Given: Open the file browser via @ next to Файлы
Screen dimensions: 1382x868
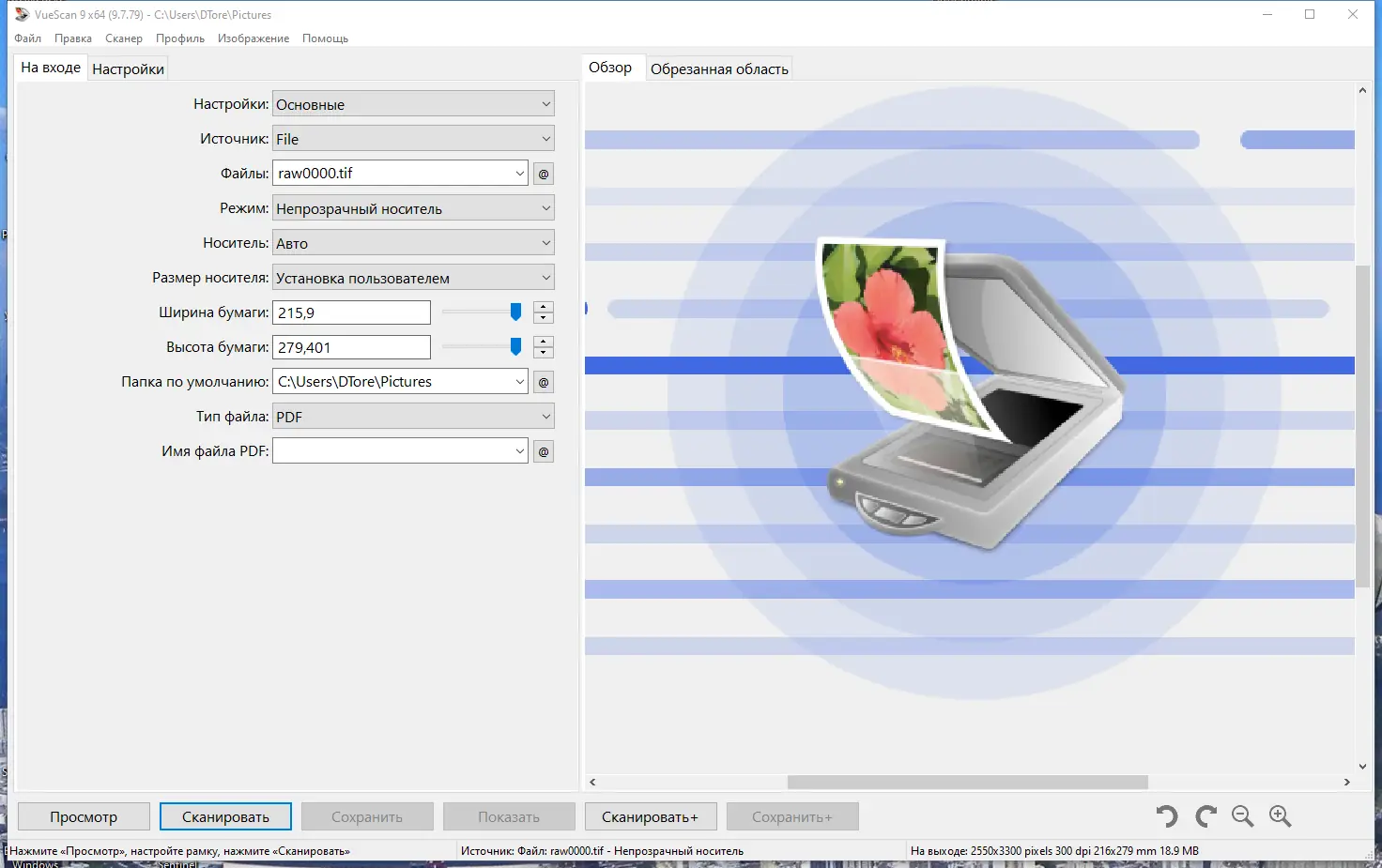Looking at the screenshot, I should pos(543,173).
